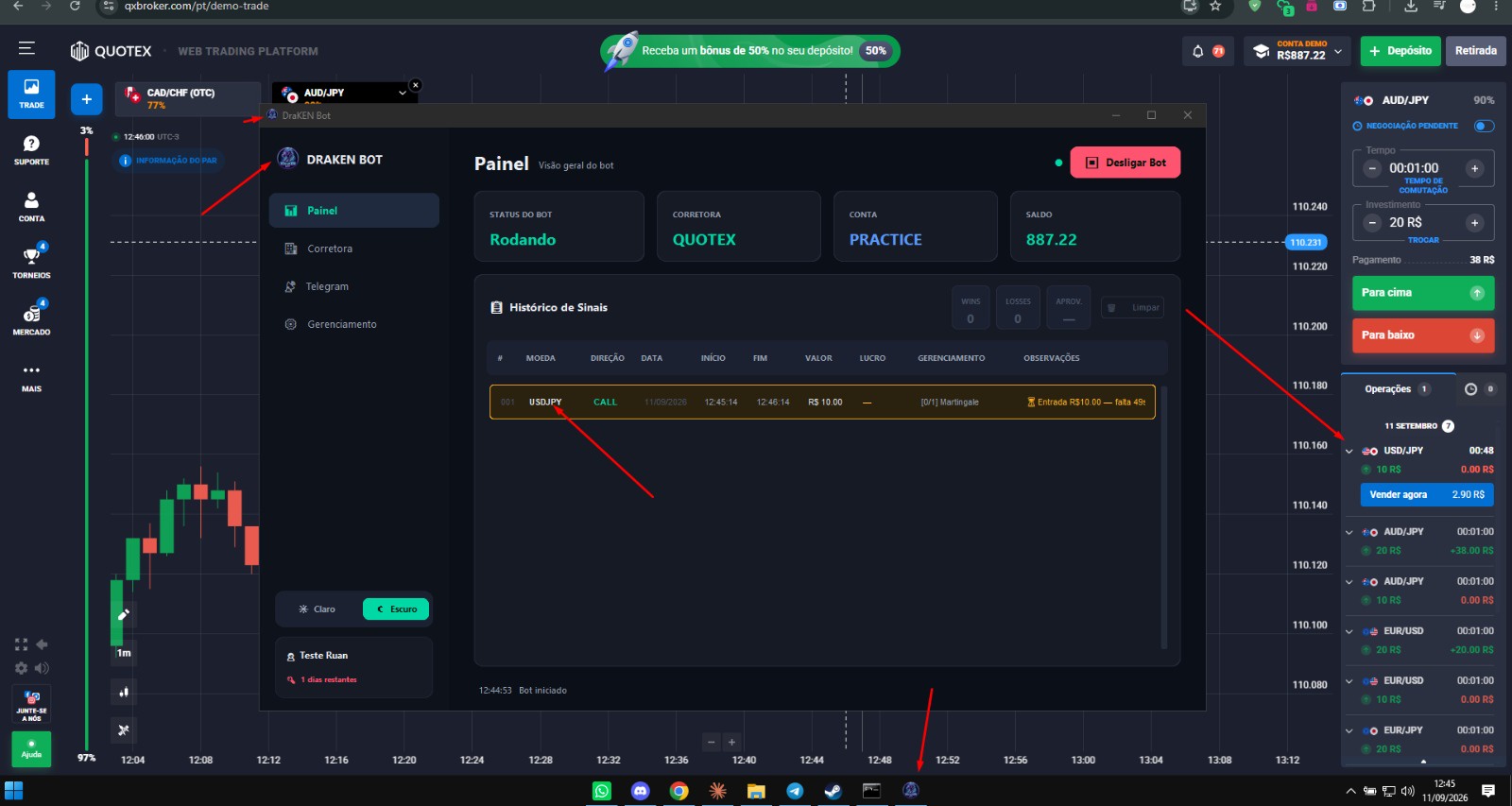
Task: Open the 1m timeframe selector
Action: point(124,653)
